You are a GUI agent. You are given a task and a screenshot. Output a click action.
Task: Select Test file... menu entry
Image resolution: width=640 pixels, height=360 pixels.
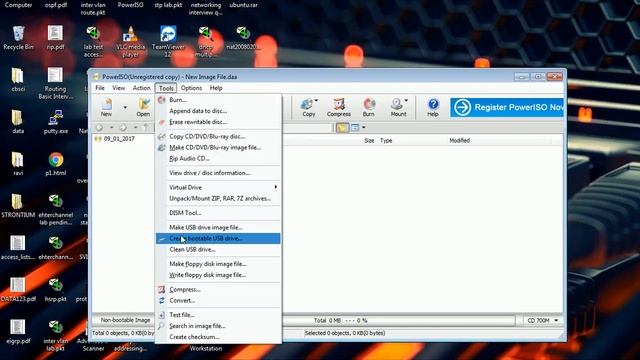tap(218, 315)
